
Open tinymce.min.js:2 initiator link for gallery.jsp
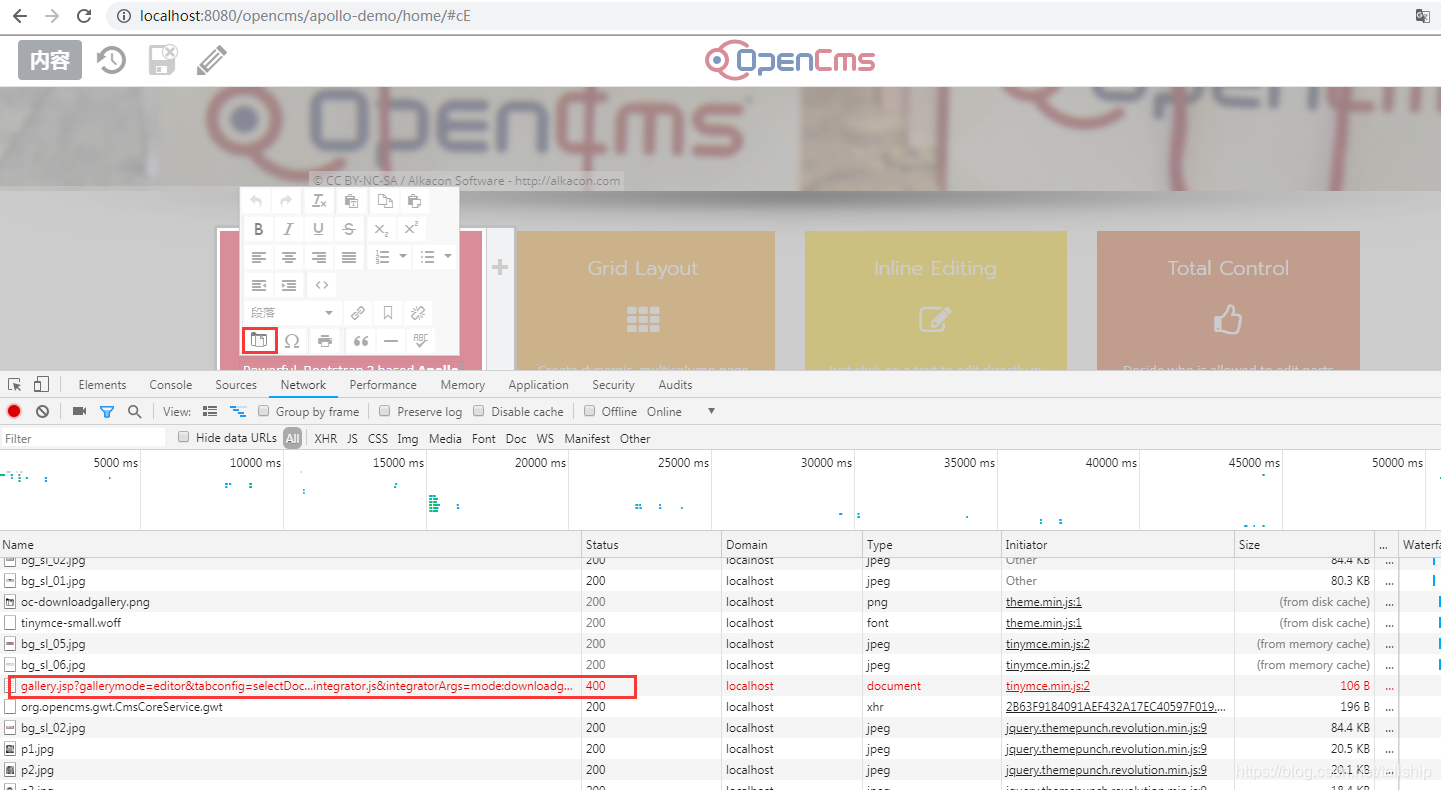1048,686
